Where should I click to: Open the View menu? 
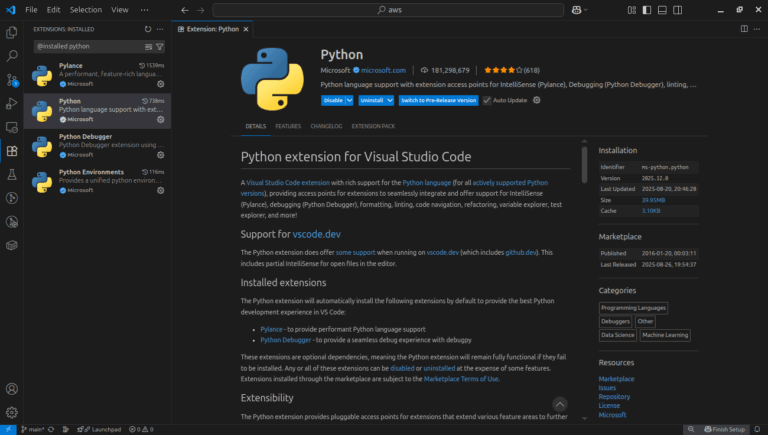[120, 10]
